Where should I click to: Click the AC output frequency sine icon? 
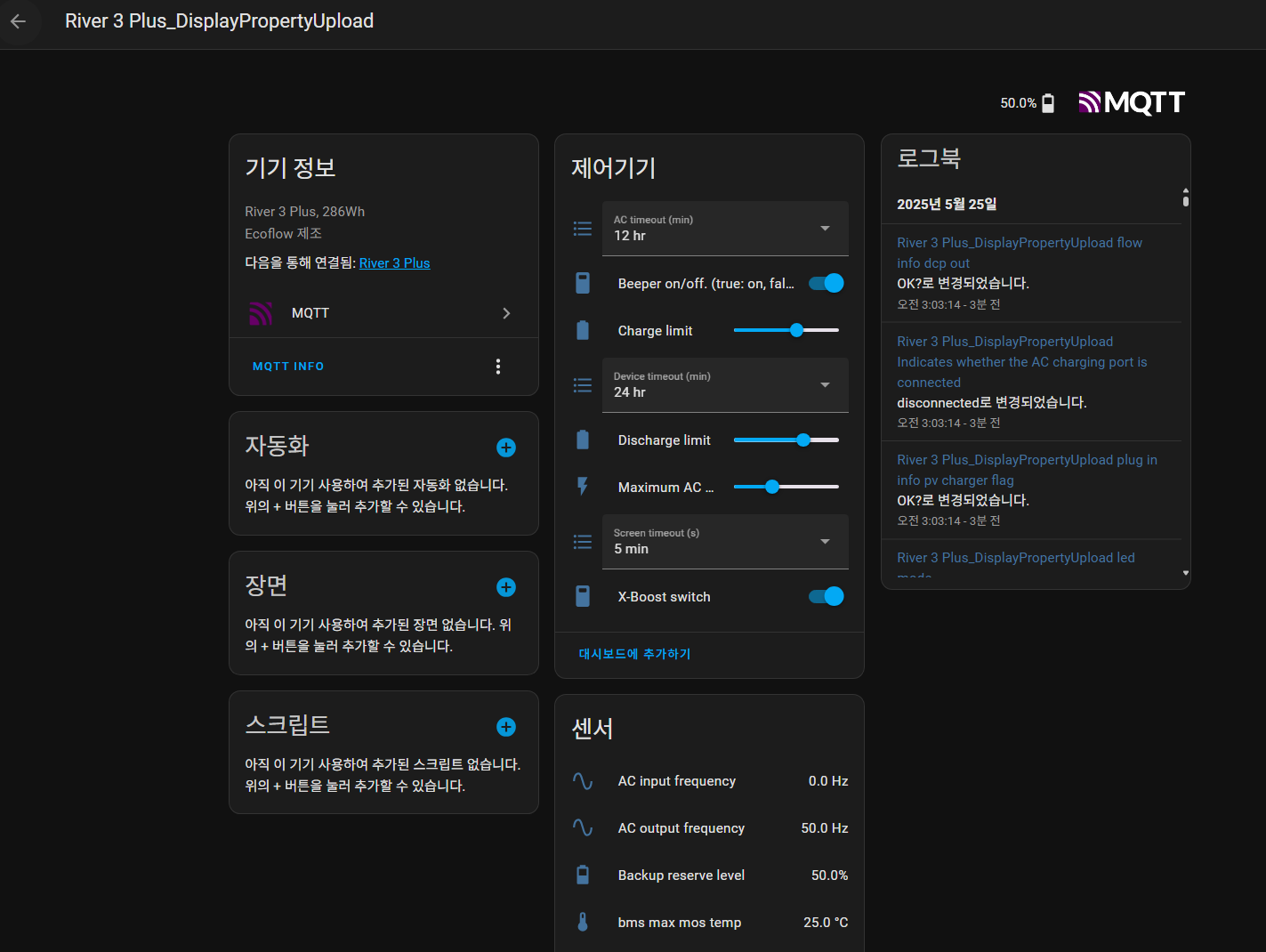[583, 828]
